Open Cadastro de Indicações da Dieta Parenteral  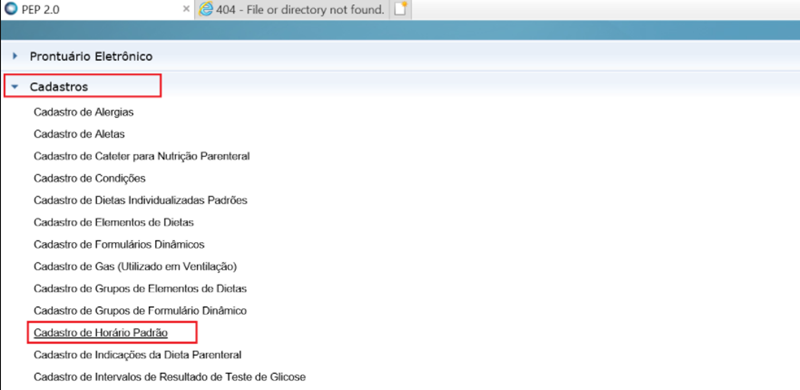coord(137,354)
